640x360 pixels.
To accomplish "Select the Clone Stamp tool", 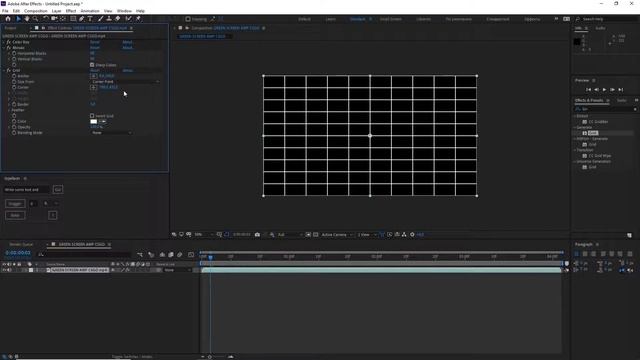I will (109, 19).
